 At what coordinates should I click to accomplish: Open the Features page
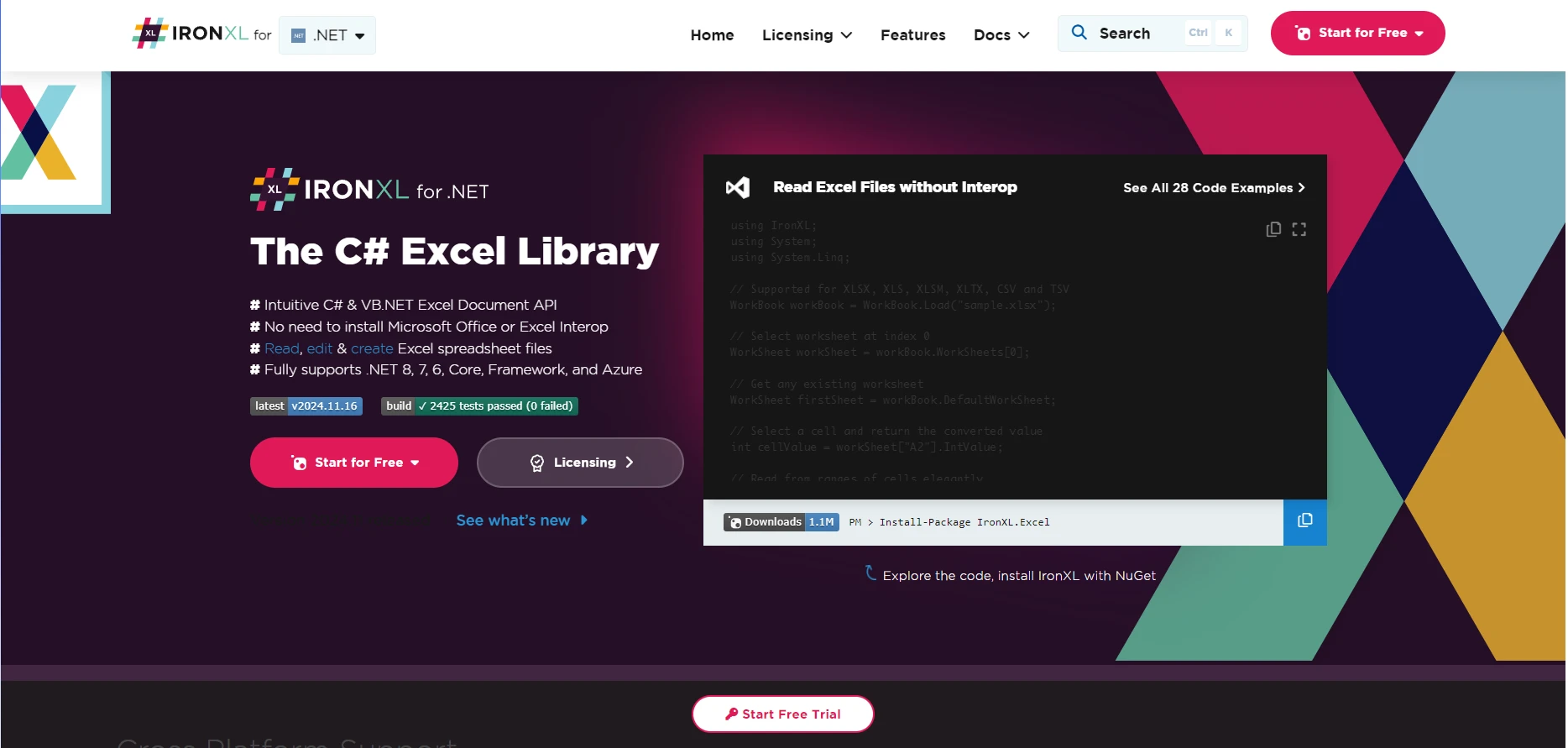tap(912, 35)
